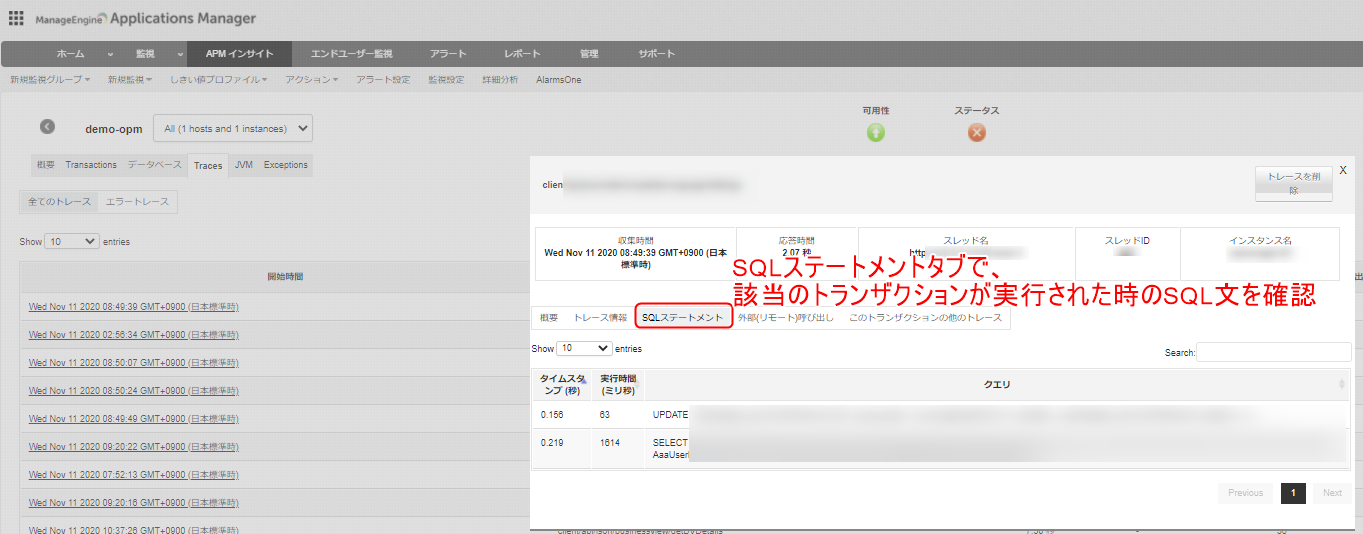Open trace started 02:56:34
This screenshot has height=534, width=1363.
(x=134, y=335)
